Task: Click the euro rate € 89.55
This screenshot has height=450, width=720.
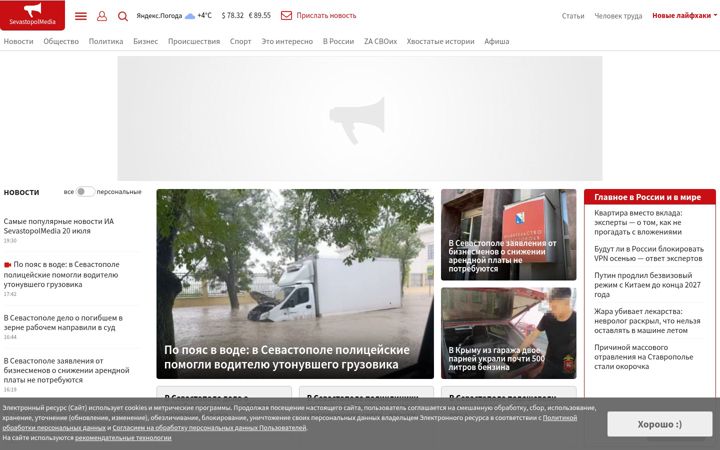Action: [259, 16]
